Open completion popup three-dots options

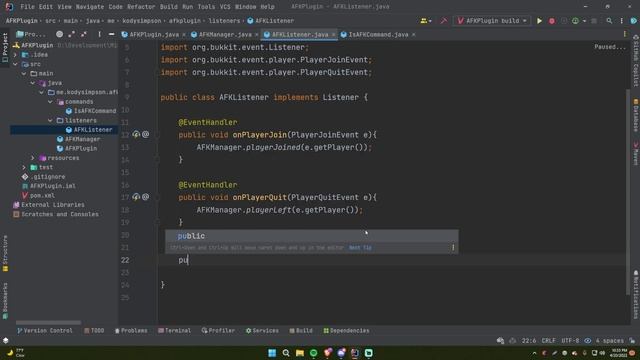(453, 248)
